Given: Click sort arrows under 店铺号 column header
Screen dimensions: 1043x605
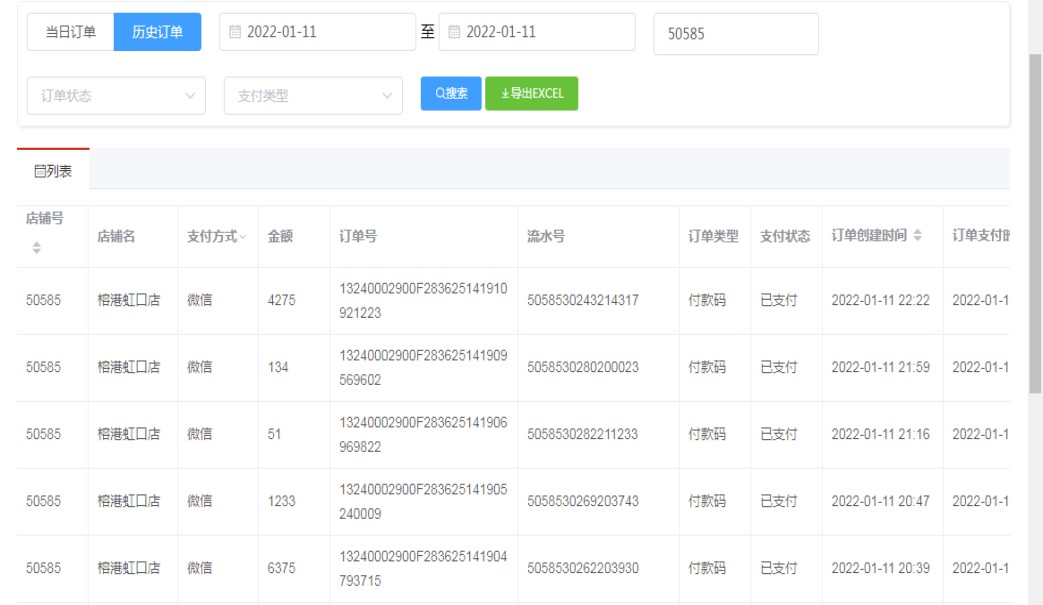Looking at the screenshot, I should click(38, 247).
